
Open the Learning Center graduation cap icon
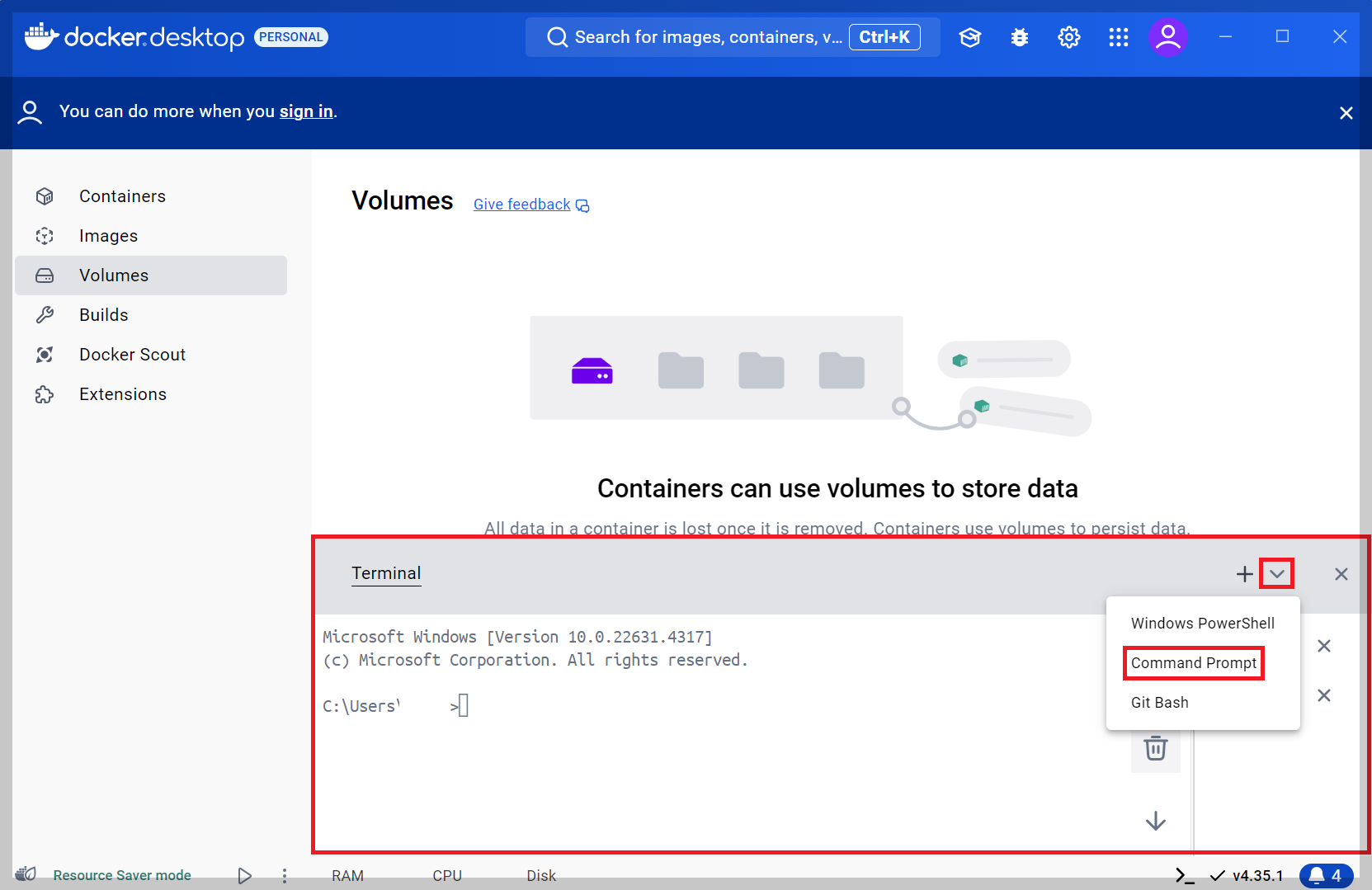[x=970, y=37]
